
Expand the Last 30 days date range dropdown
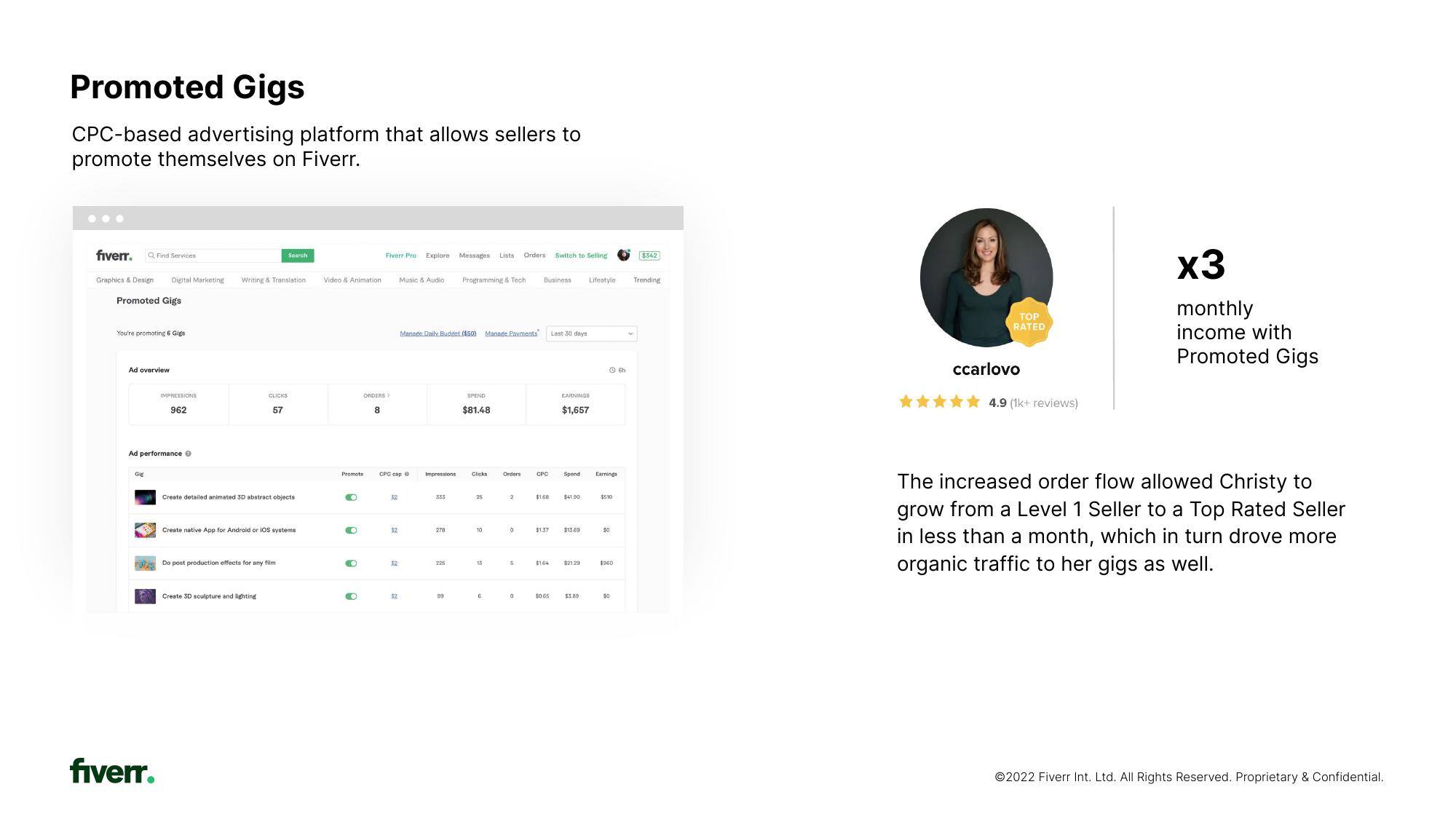[590, 332]
